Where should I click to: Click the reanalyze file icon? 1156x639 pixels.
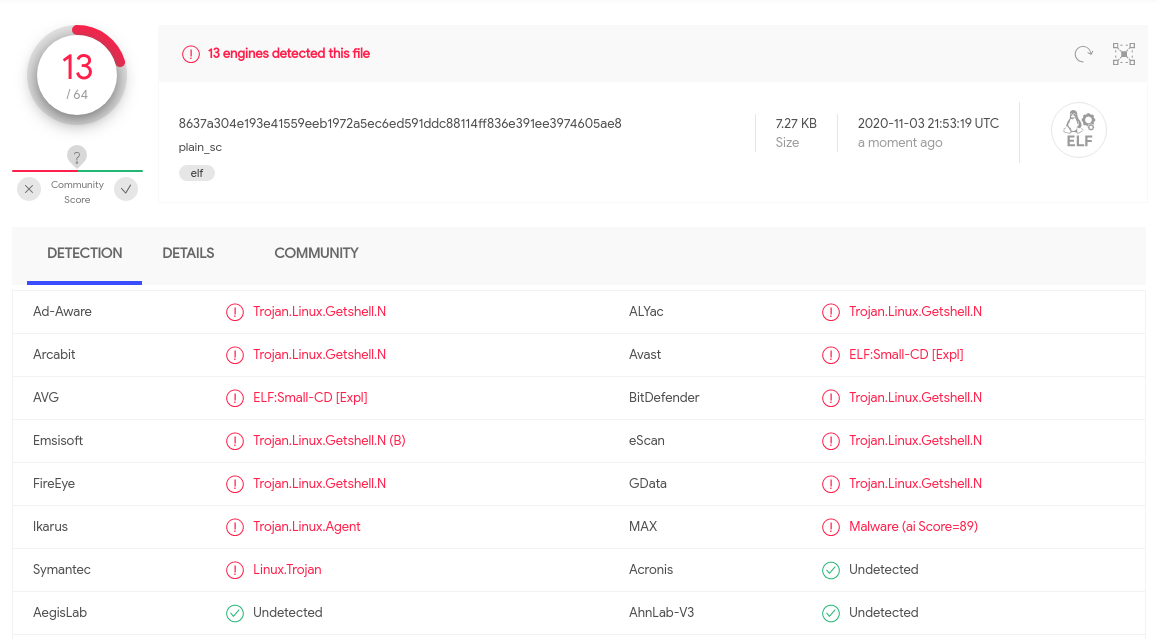pos(1083,54)
